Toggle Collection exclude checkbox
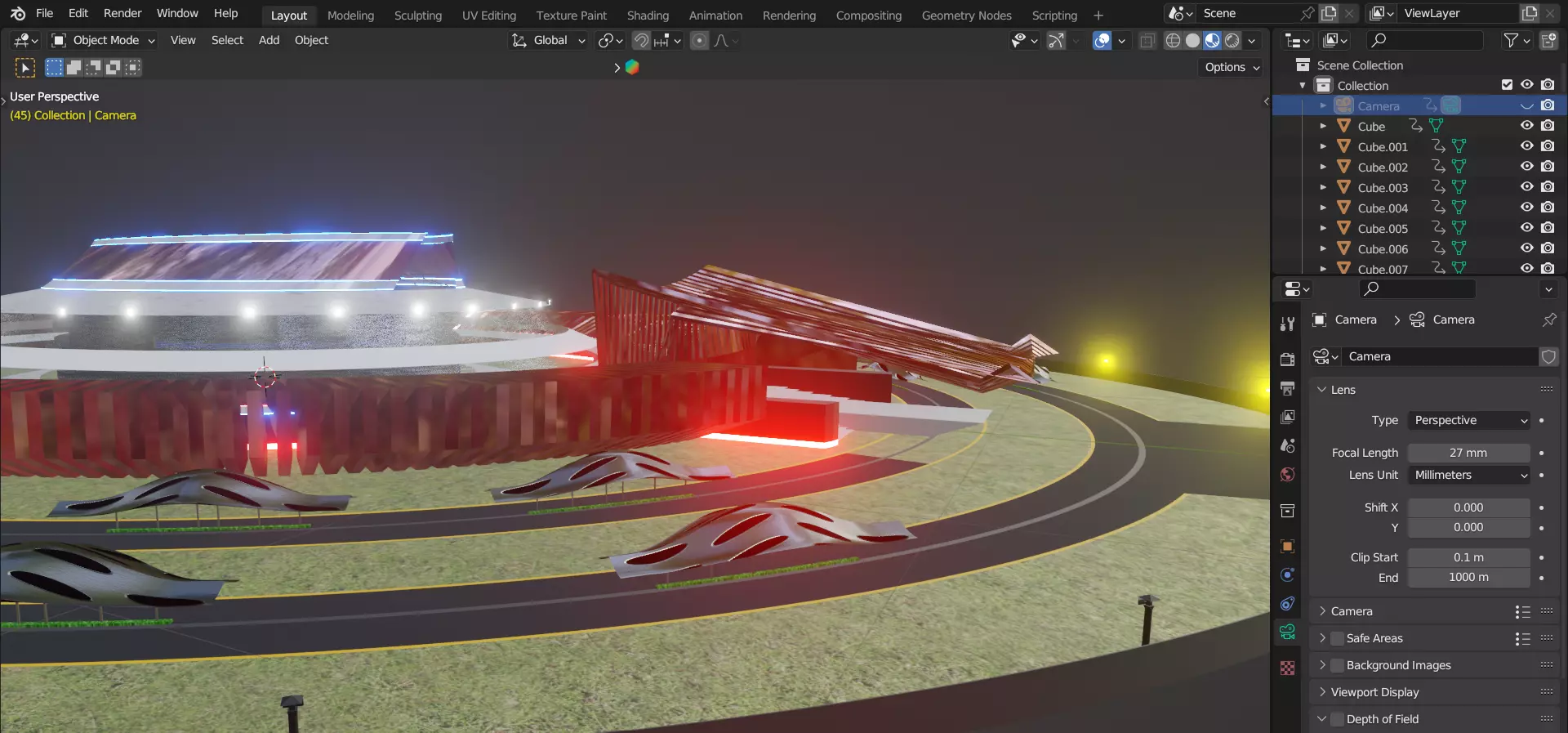 (x=1507, y=85)
